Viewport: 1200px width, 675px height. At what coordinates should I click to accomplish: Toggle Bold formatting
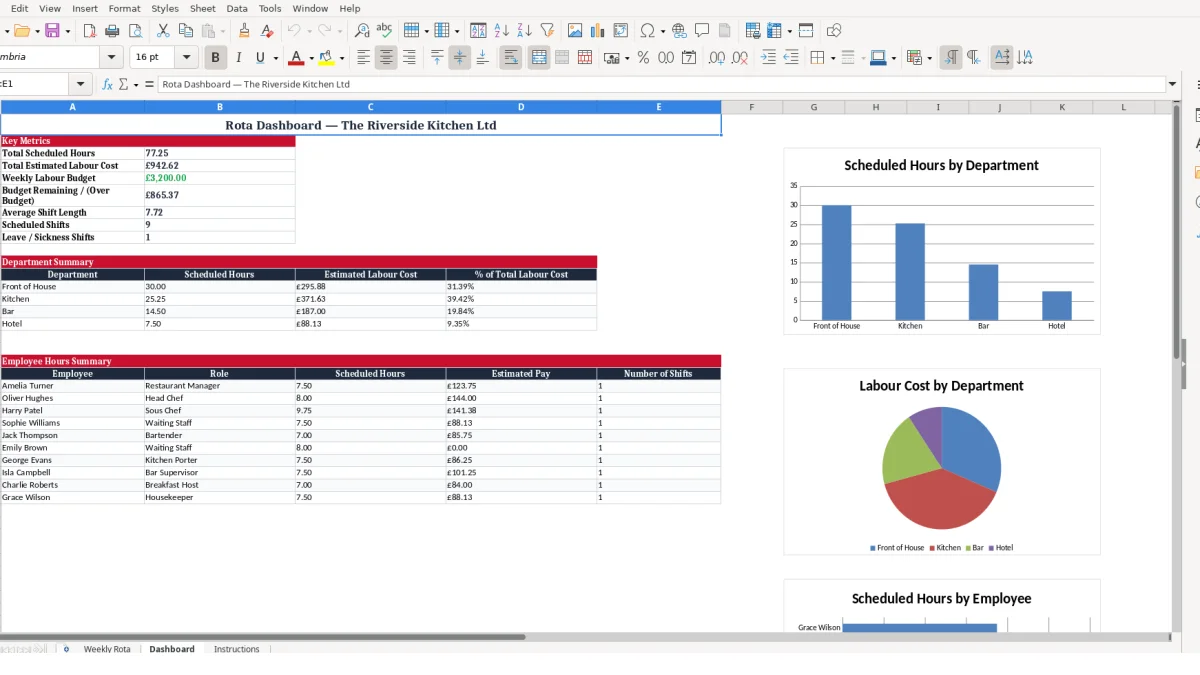214,58
